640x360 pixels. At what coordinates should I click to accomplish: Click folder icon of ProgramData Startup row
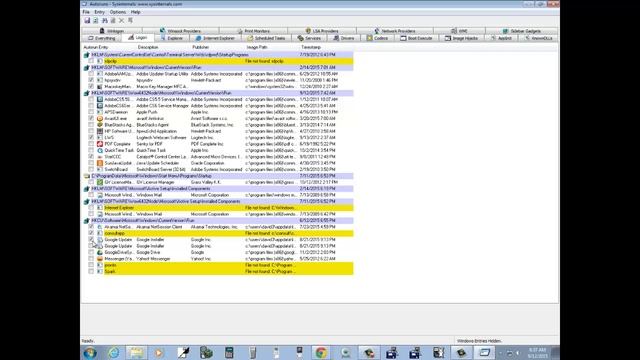(x=87, y=176)
